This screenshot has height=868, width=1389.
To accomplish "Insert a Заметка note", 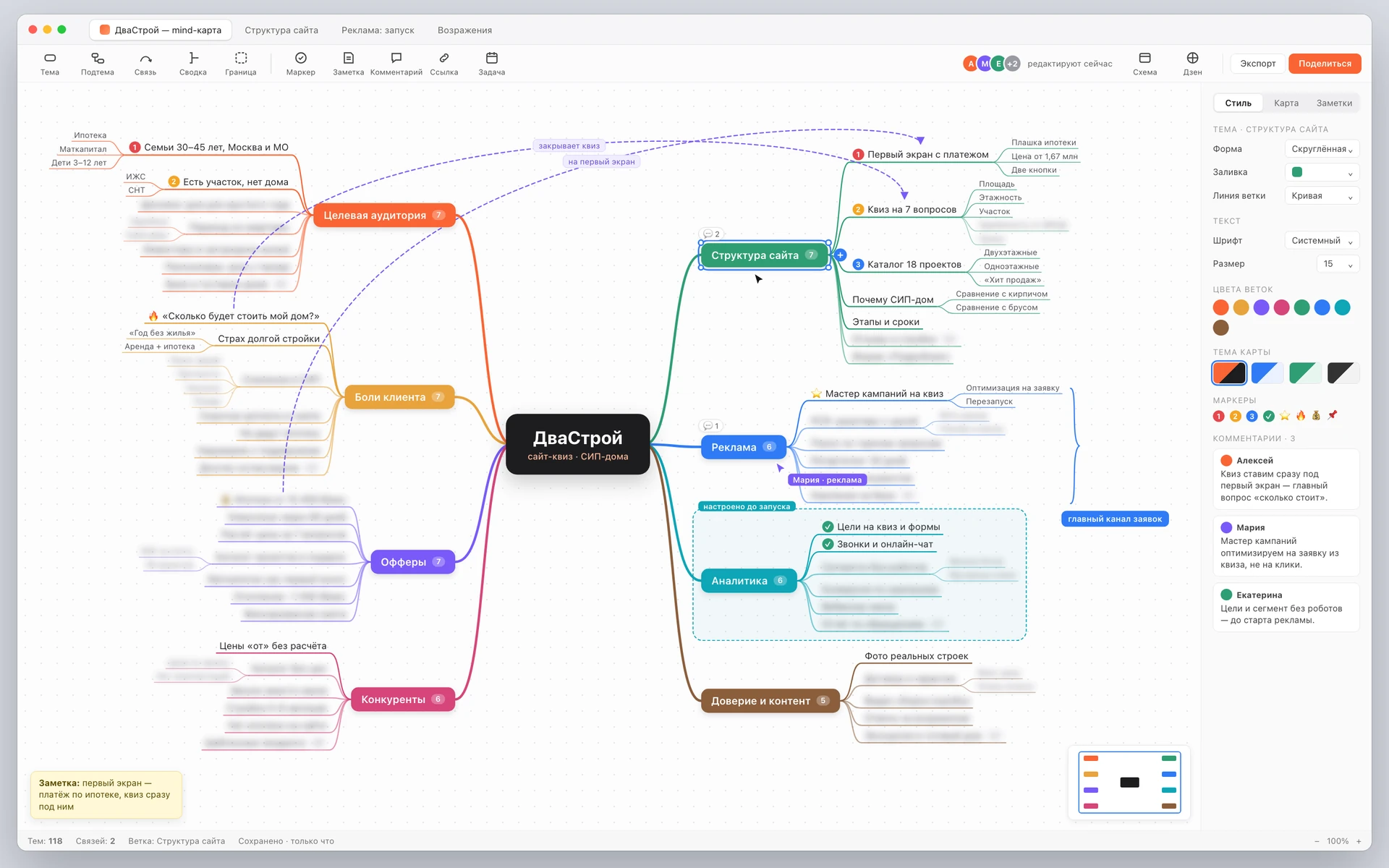I will click(x=349, y=64).
